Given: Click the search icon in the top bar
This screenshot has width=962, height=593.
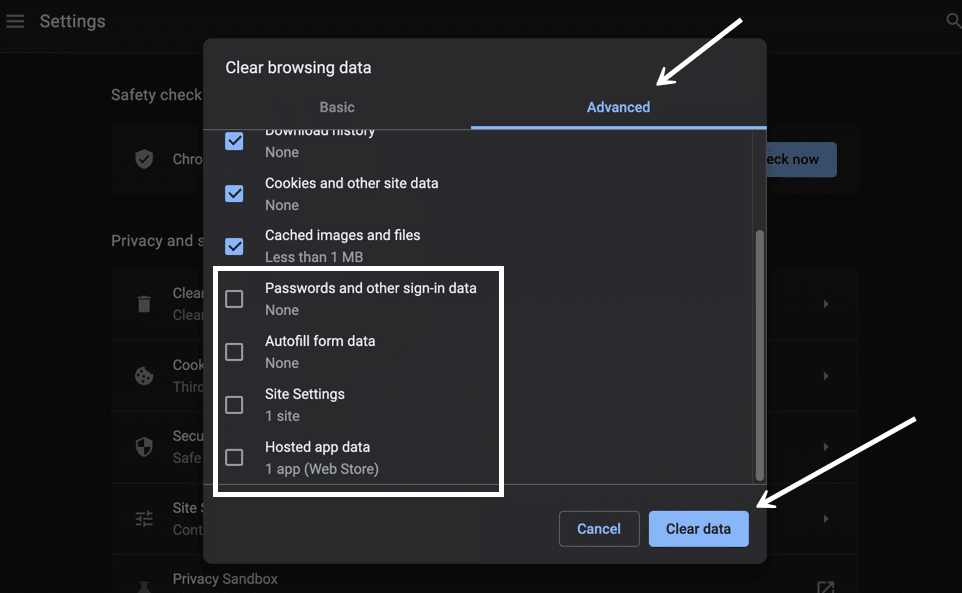Looking at the screenshot, I should tap(953, 19).
